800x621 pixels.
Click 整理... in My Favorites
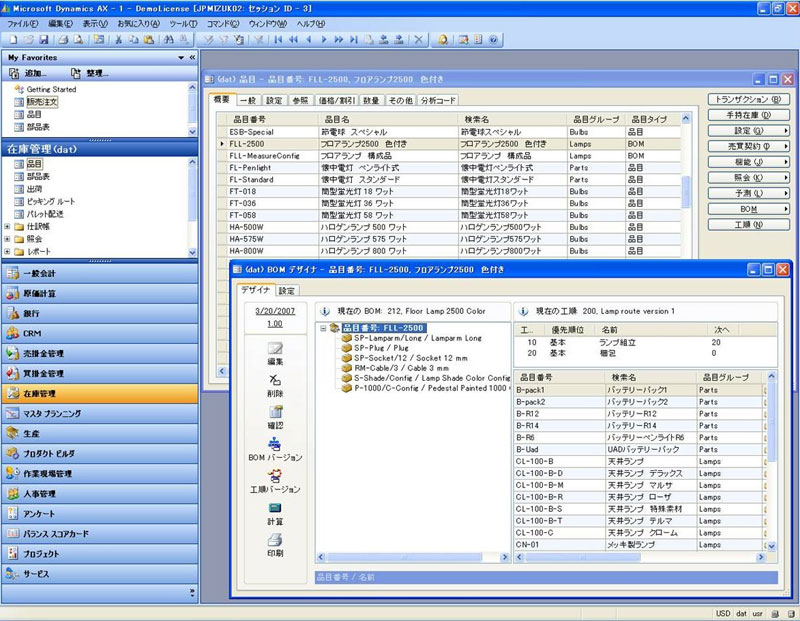tap(90, 73)
